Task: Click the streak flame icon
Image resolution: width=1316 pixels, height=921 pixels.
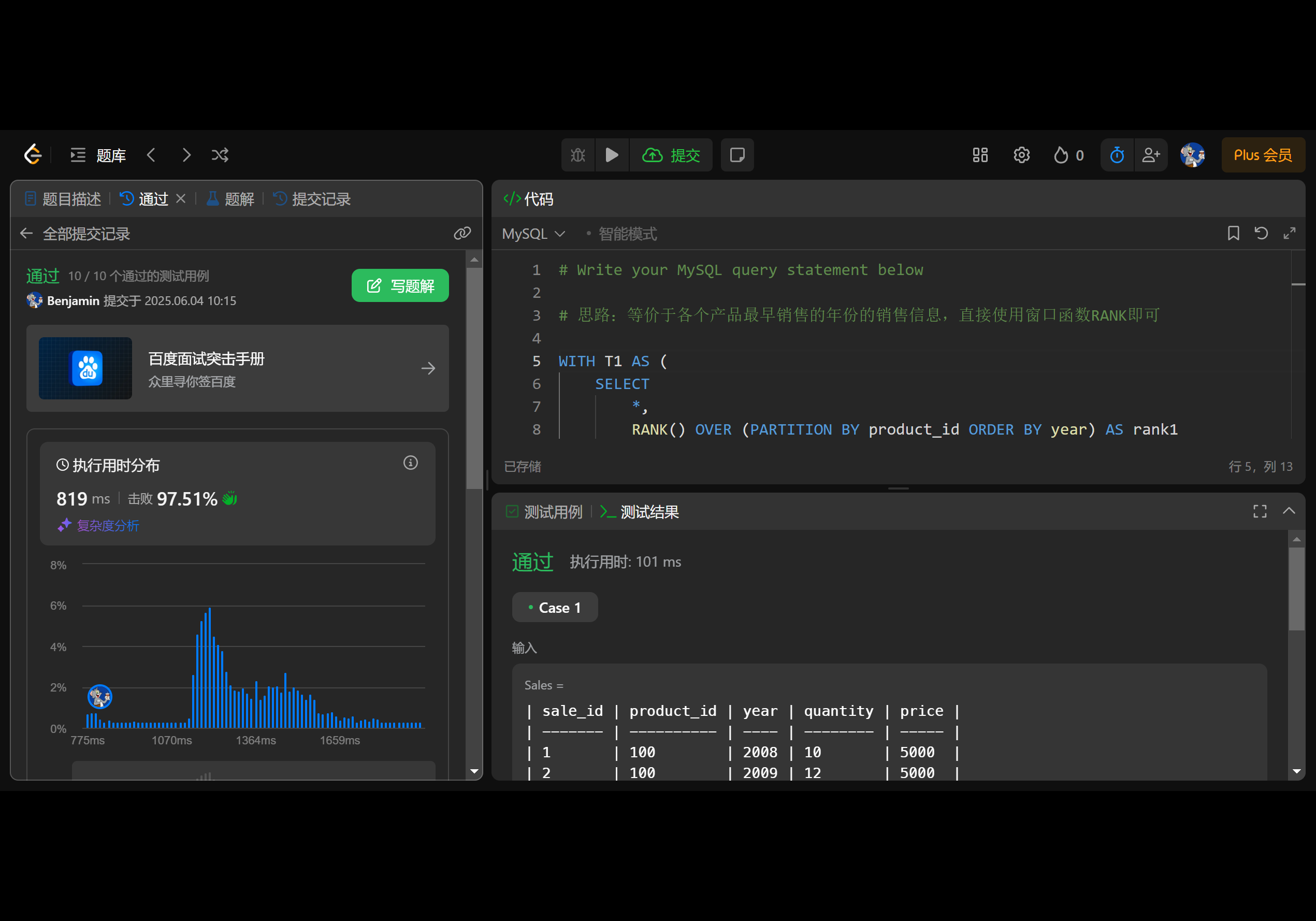Action: tap(1061, 155)
